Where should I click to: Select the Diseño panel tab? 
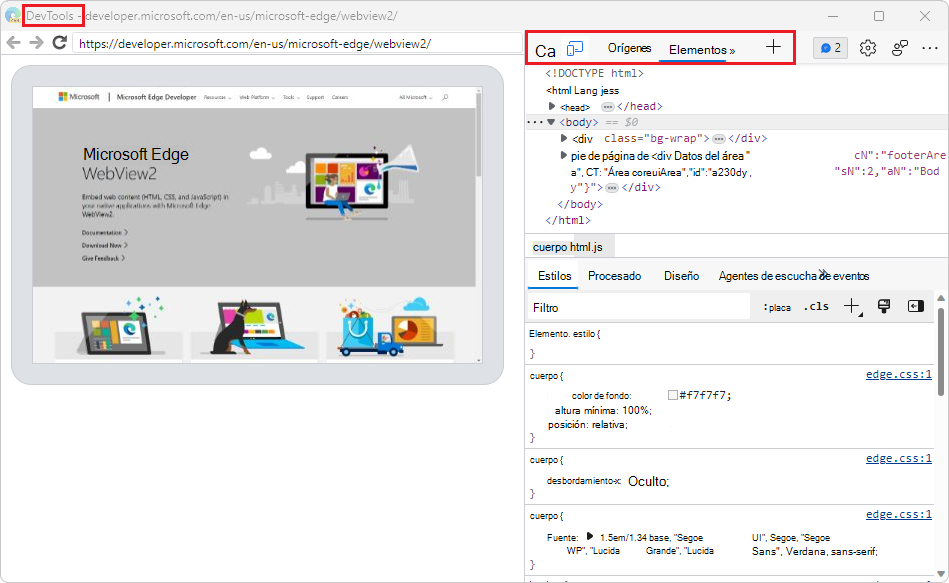(x=681, y=275)
